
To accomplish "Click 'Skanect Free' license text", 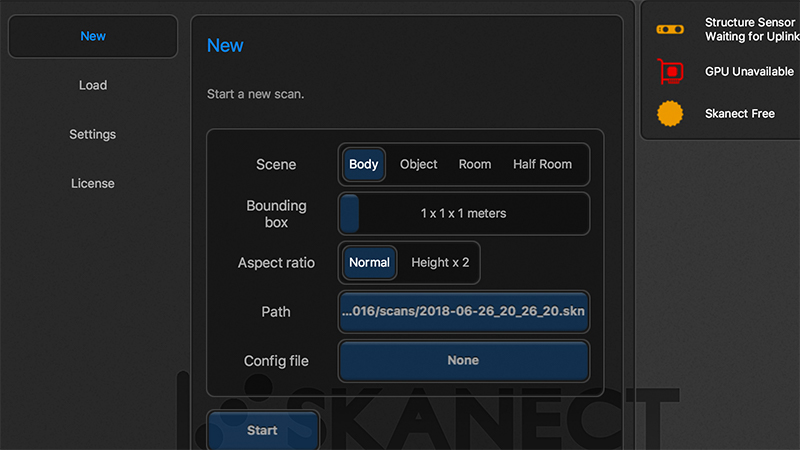I will tap(740, 114).
